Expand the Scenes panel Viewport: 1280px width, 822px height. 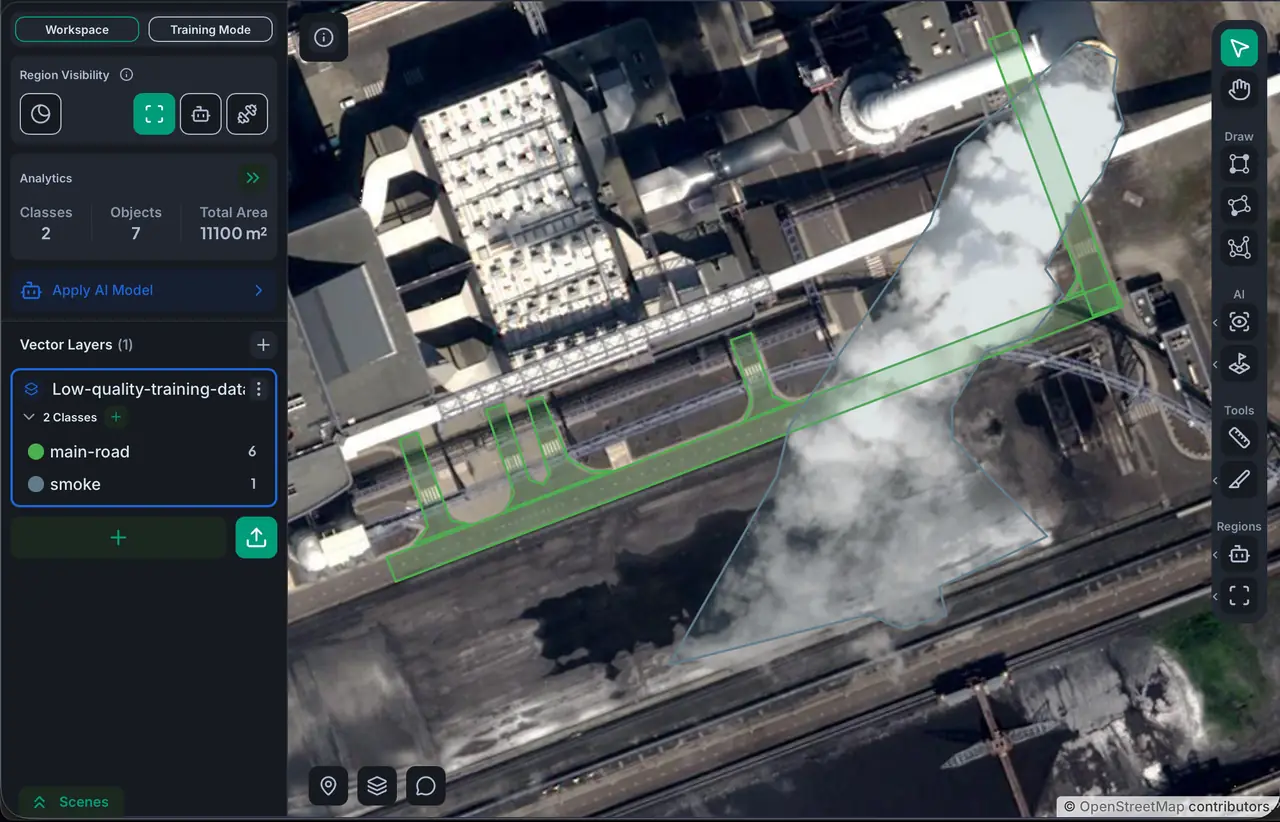point(70,802)
